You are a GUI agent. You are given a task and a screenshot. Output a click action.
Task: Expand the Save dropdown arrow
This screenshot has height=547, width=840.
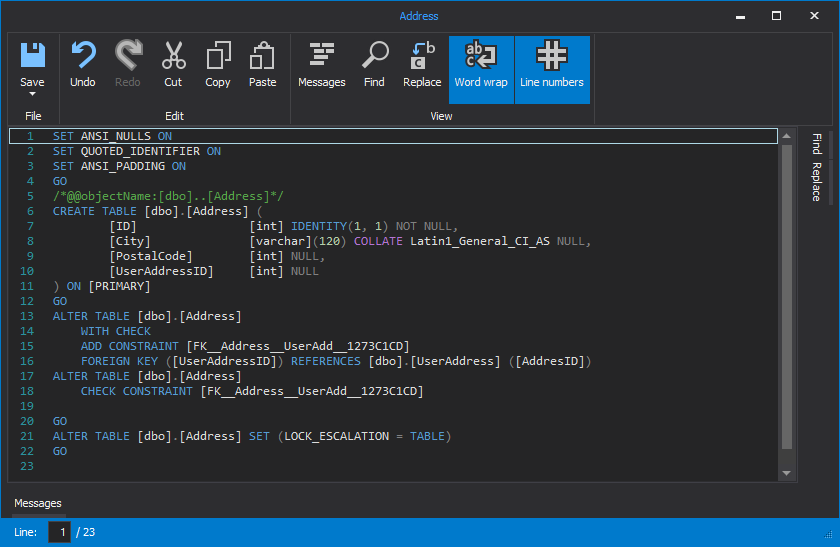[32, 94]
